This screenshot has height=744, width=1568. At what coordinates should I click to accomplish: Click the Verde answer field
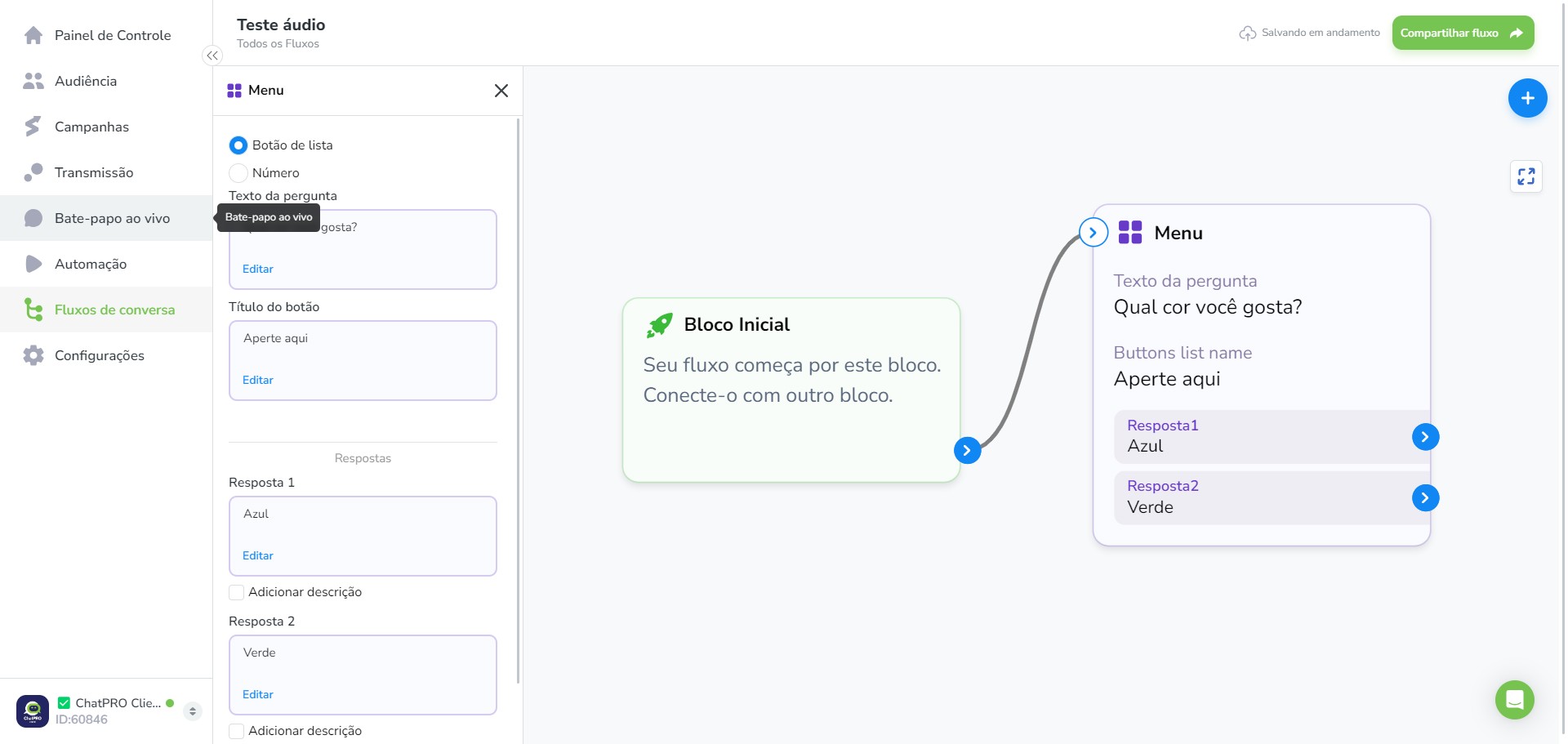363,675
